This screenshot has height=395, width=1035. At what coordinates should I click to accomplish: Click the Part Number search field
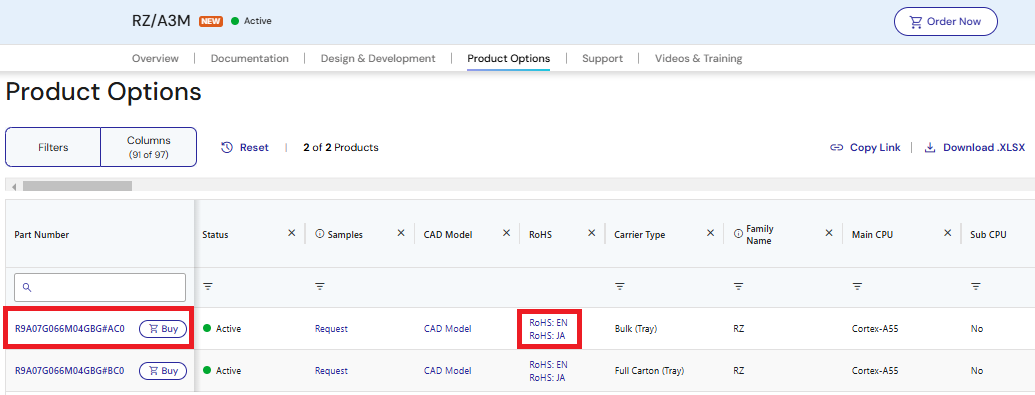100,287
